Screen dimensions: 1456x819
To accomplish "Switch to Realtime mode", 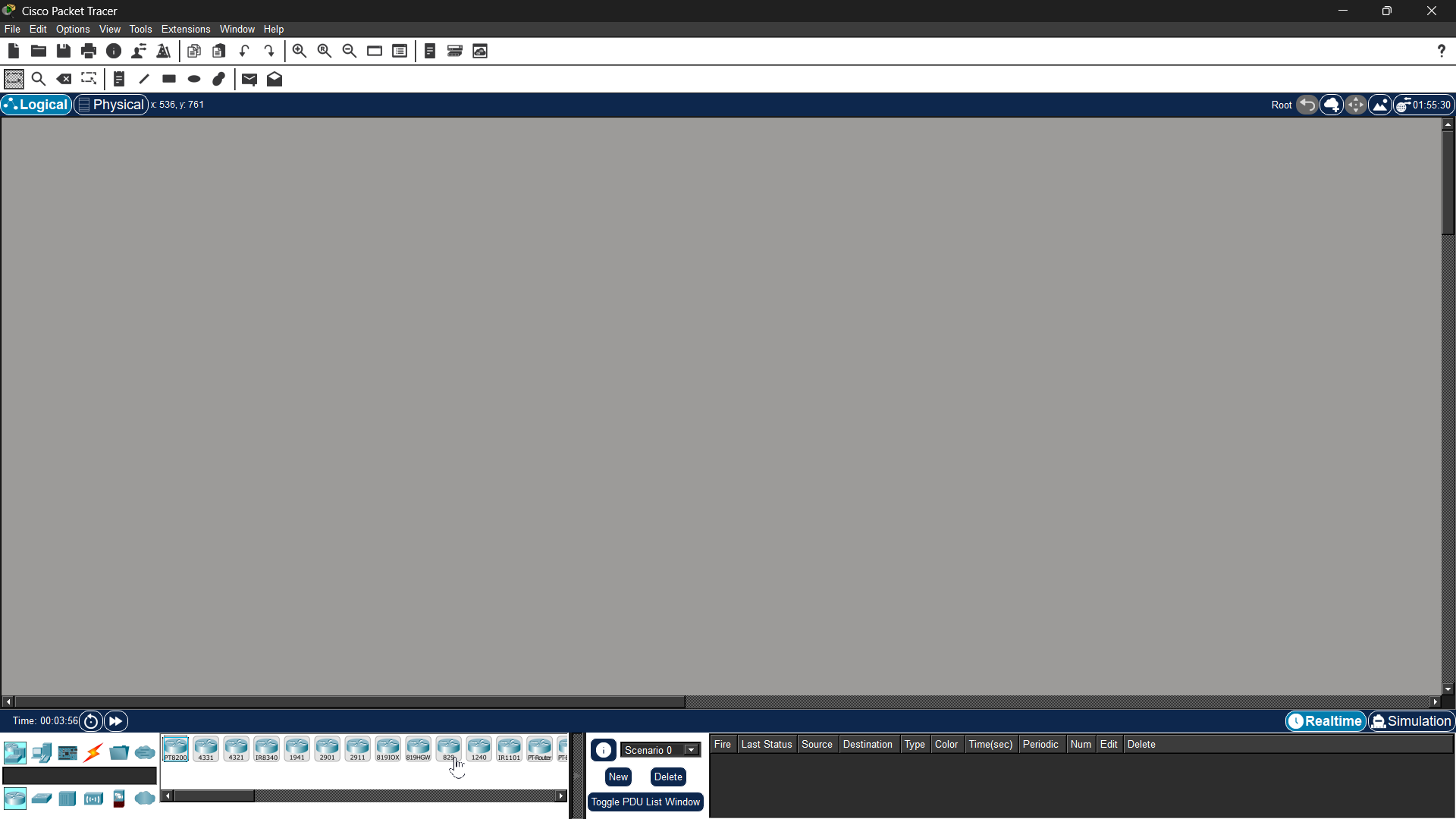I will 1326,721.
